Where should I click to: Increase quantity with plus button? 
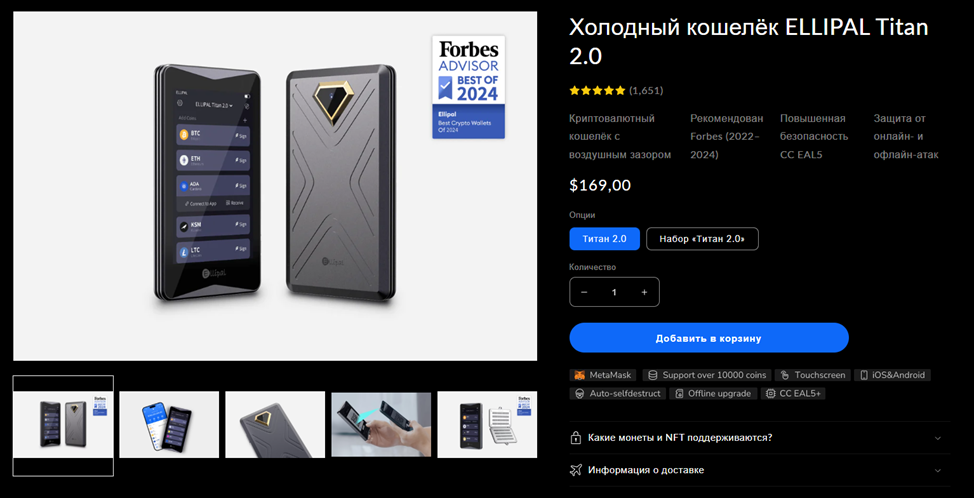[x=644, y=292]
